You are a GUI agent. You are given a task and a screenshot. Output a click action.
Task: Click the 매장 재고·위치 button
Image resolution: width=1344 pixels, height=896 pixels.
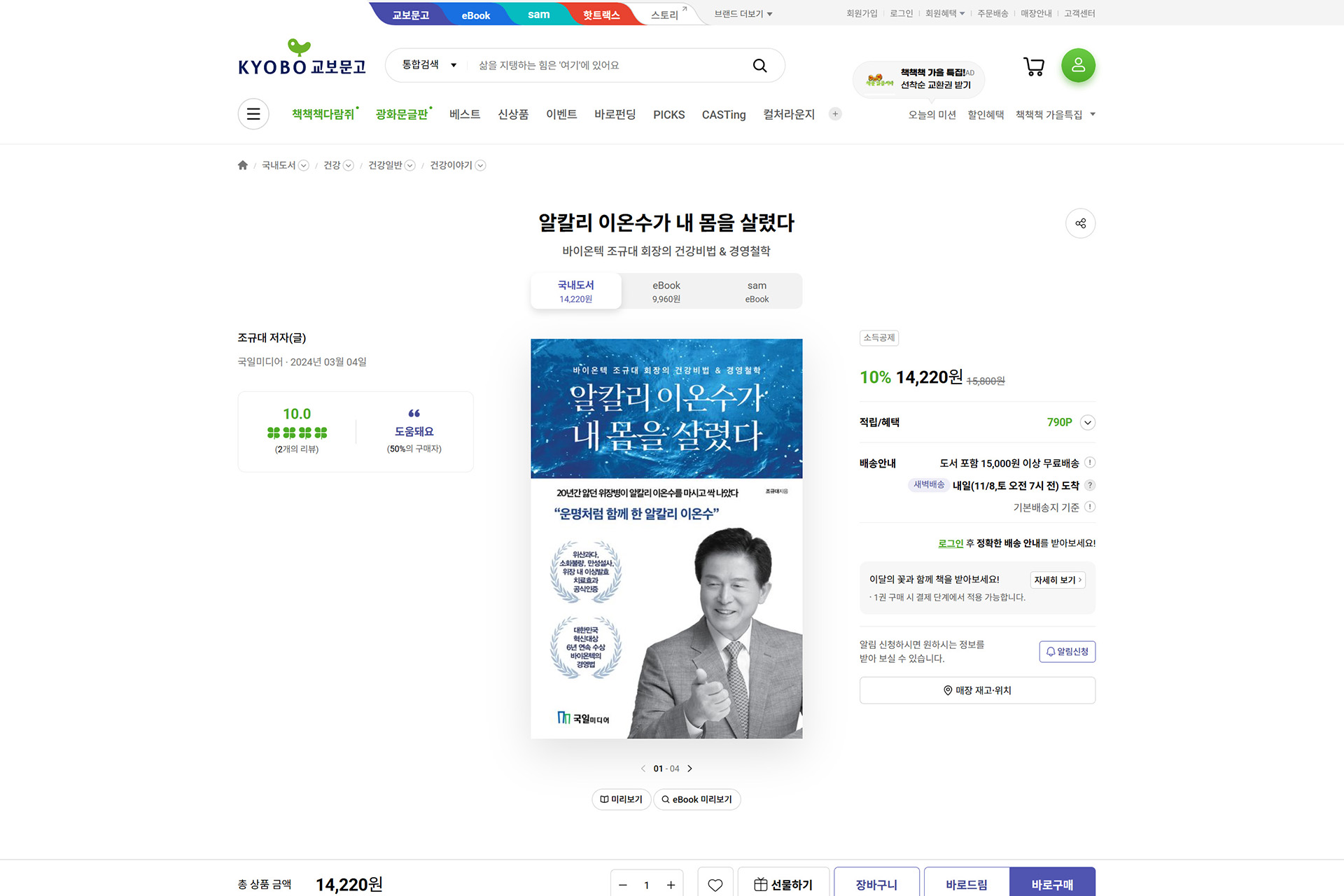pyautogui.click(x=977, y=690)
